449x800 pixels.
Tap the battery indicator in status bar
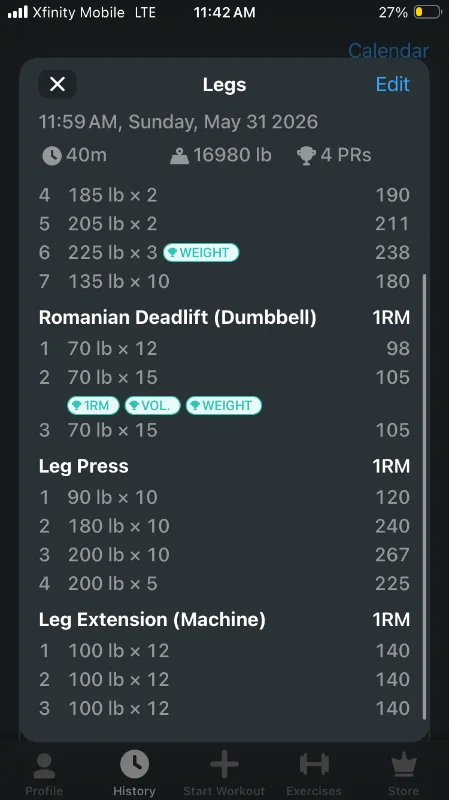pyautogui.click(x=428, y=12)
